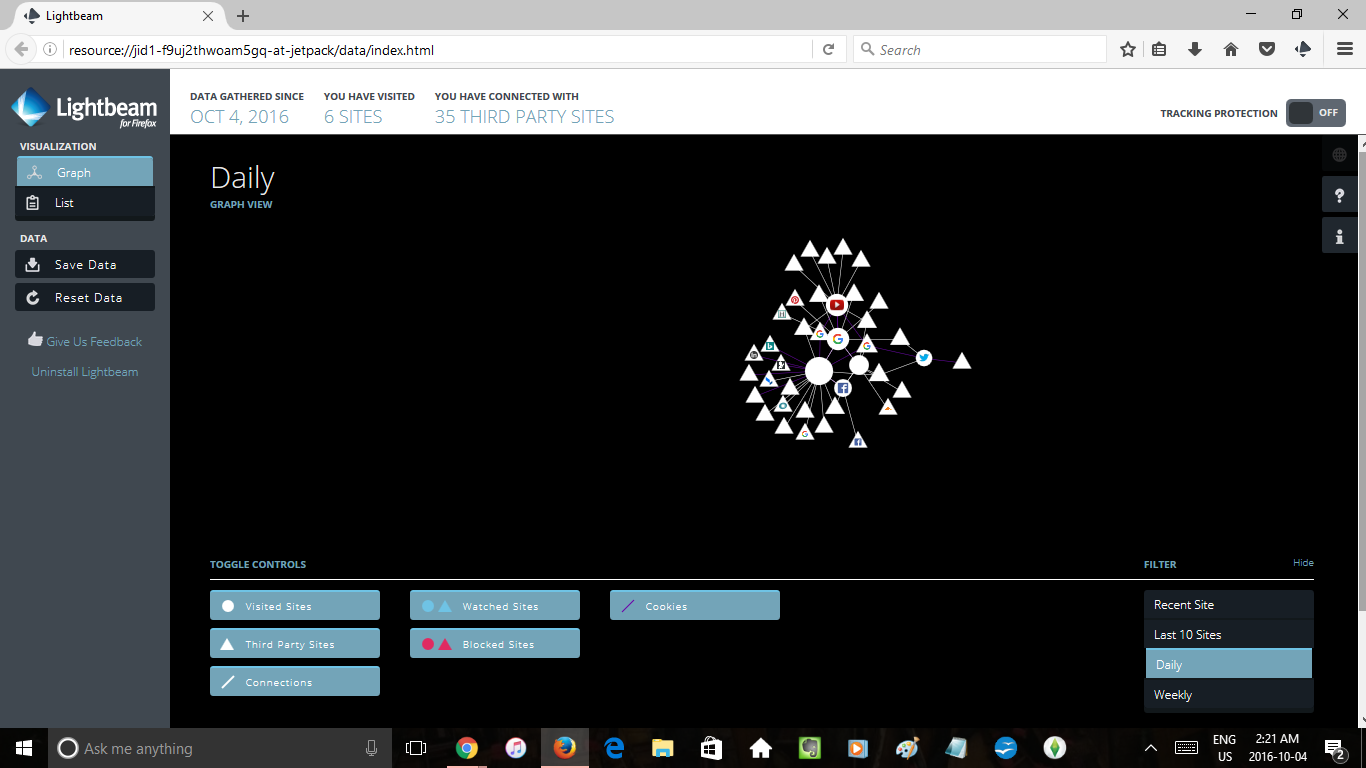Viewport: 1366px width, 768px height.
Task: Click the Firefox Search box
Action: [x=980, y=50]
